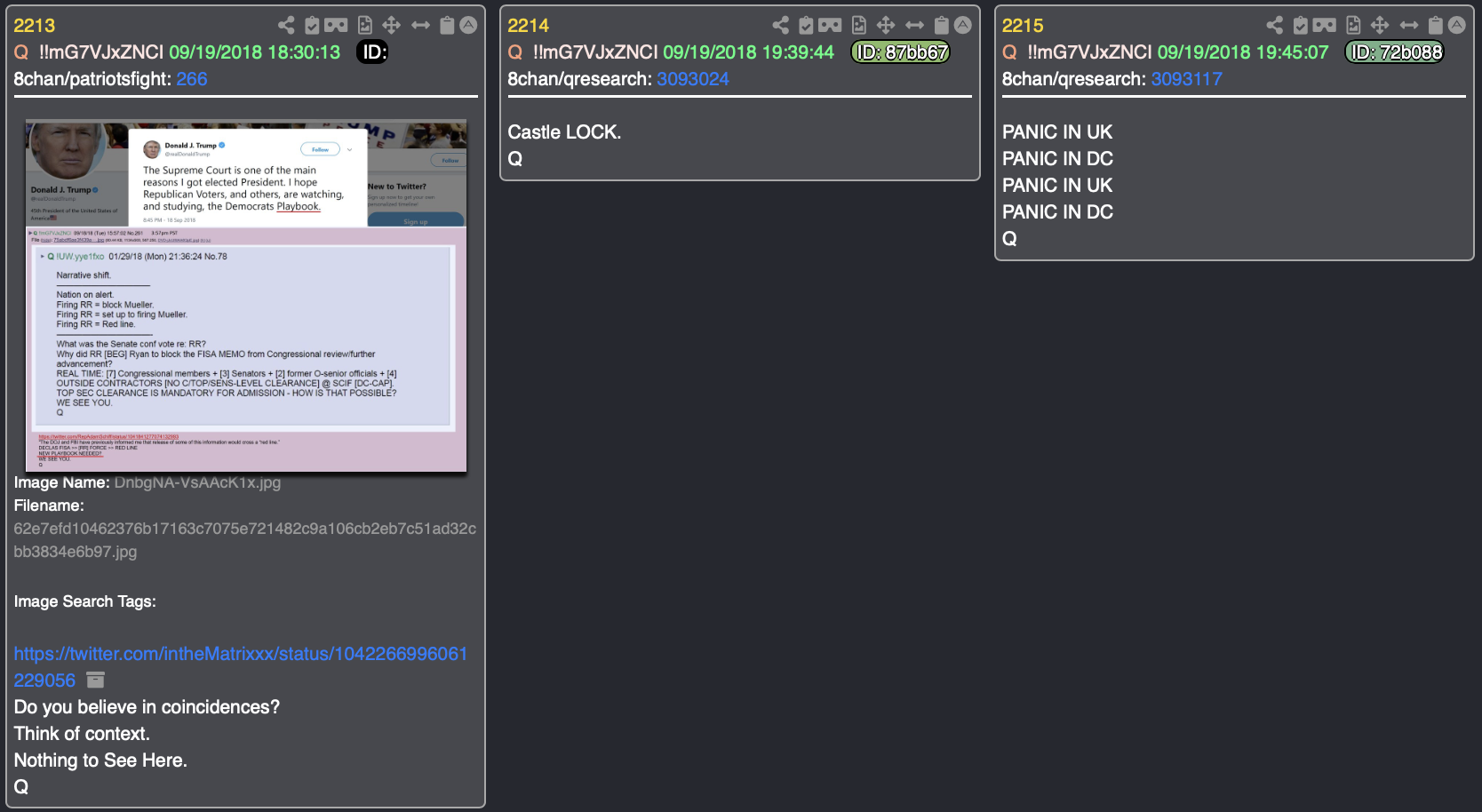
Task: Open qresearch thread link 3093024
Action: tap(693, 79)
